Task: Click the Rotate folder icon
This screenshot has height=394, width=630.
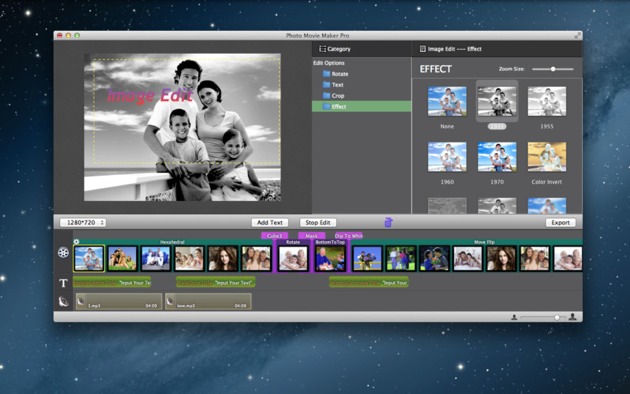Action: click(326, 74)
